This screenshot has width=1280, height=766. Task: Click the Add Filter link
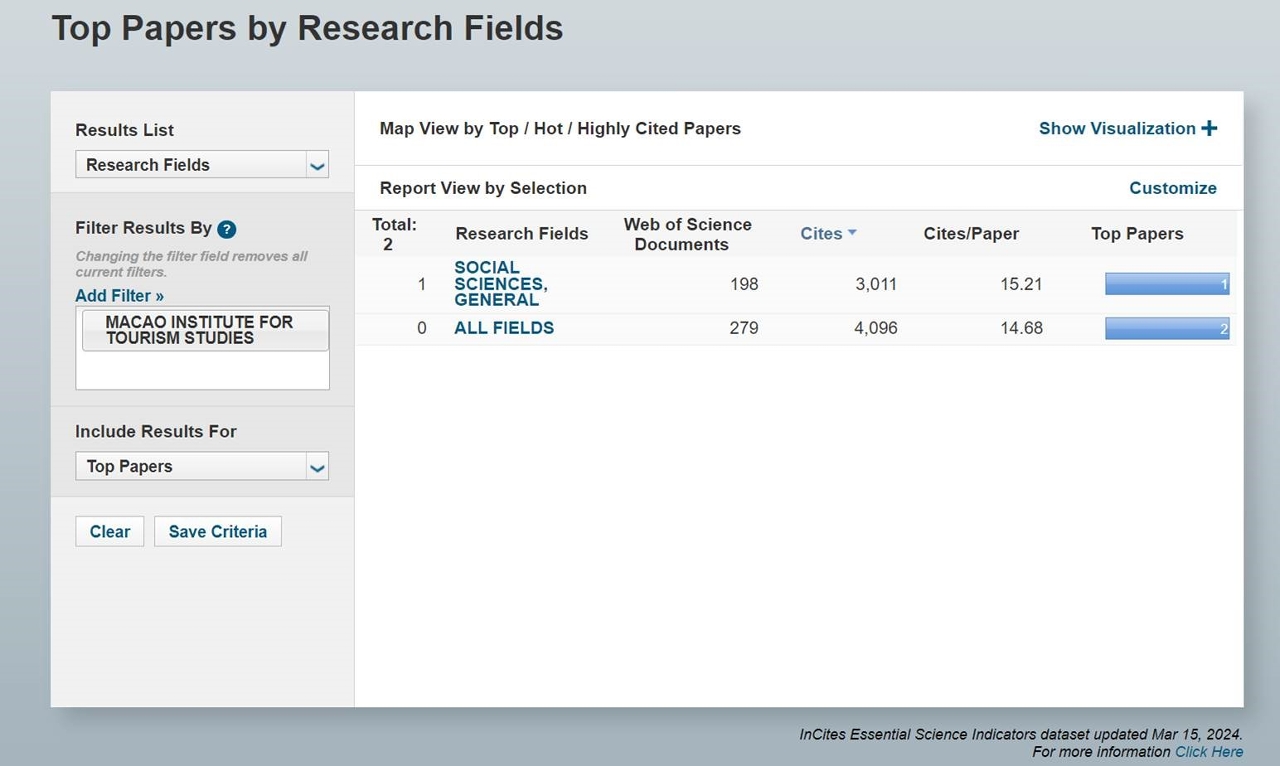(x=119, y=295)
